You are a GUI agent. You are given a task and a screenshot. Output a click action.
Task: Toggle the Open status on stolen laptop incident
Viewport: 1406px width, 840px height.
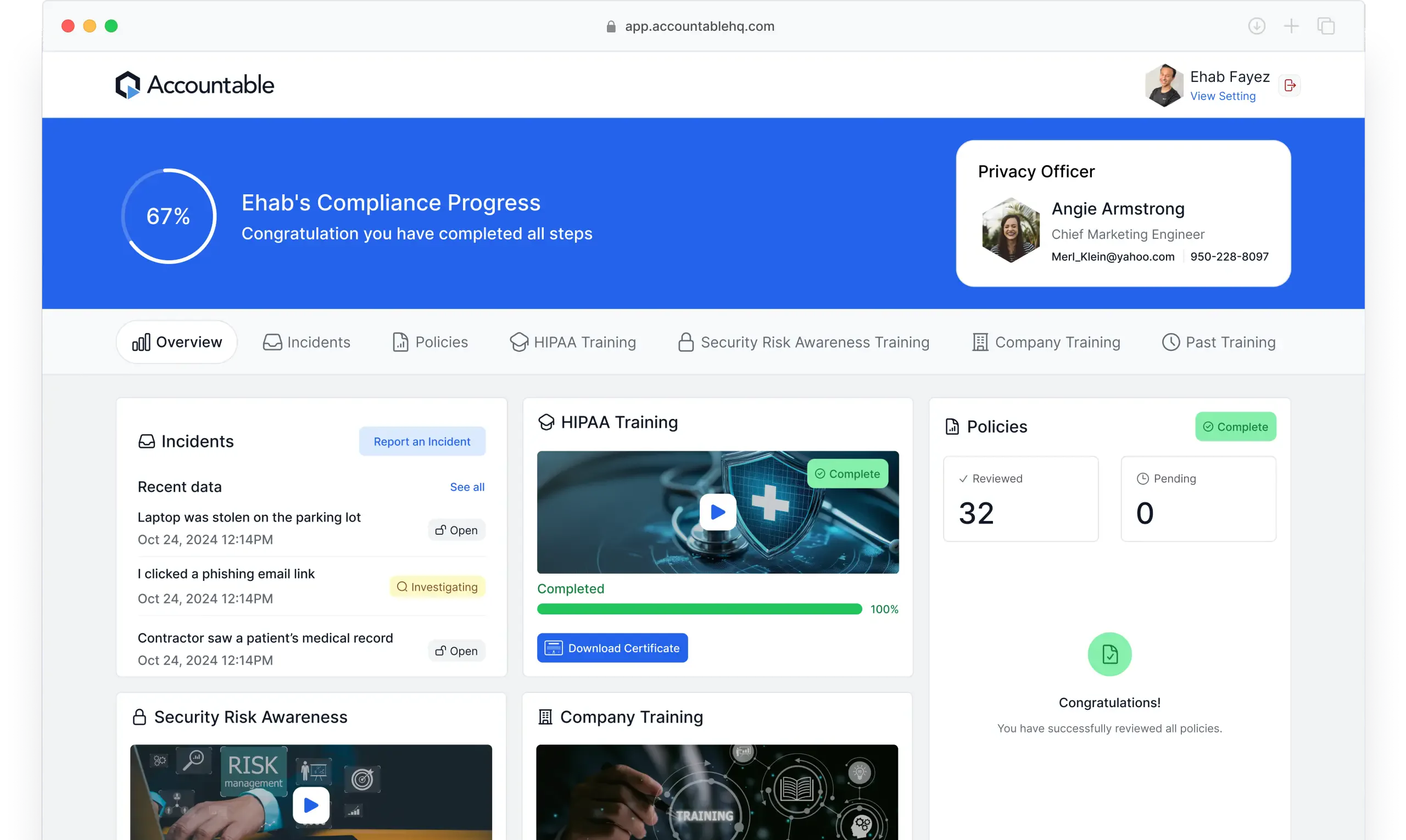click(456, 530)
